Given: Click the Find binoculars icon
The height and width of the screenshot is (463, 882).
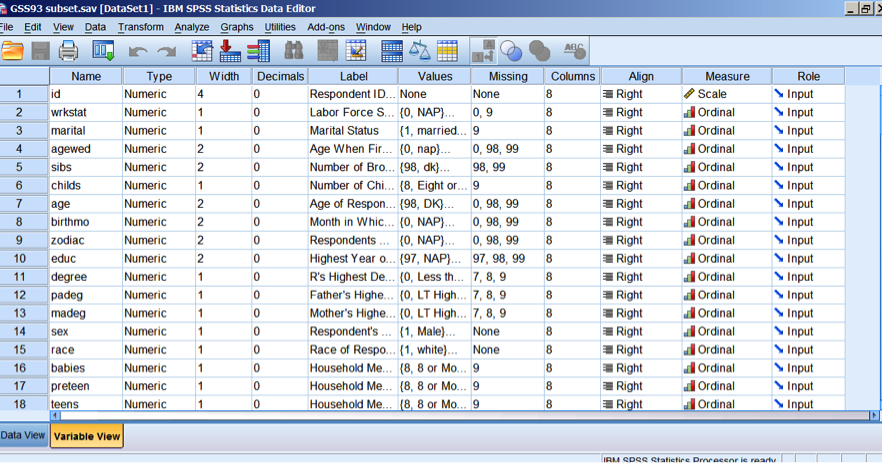Looking at the screenshot, I should click(294, 51).
